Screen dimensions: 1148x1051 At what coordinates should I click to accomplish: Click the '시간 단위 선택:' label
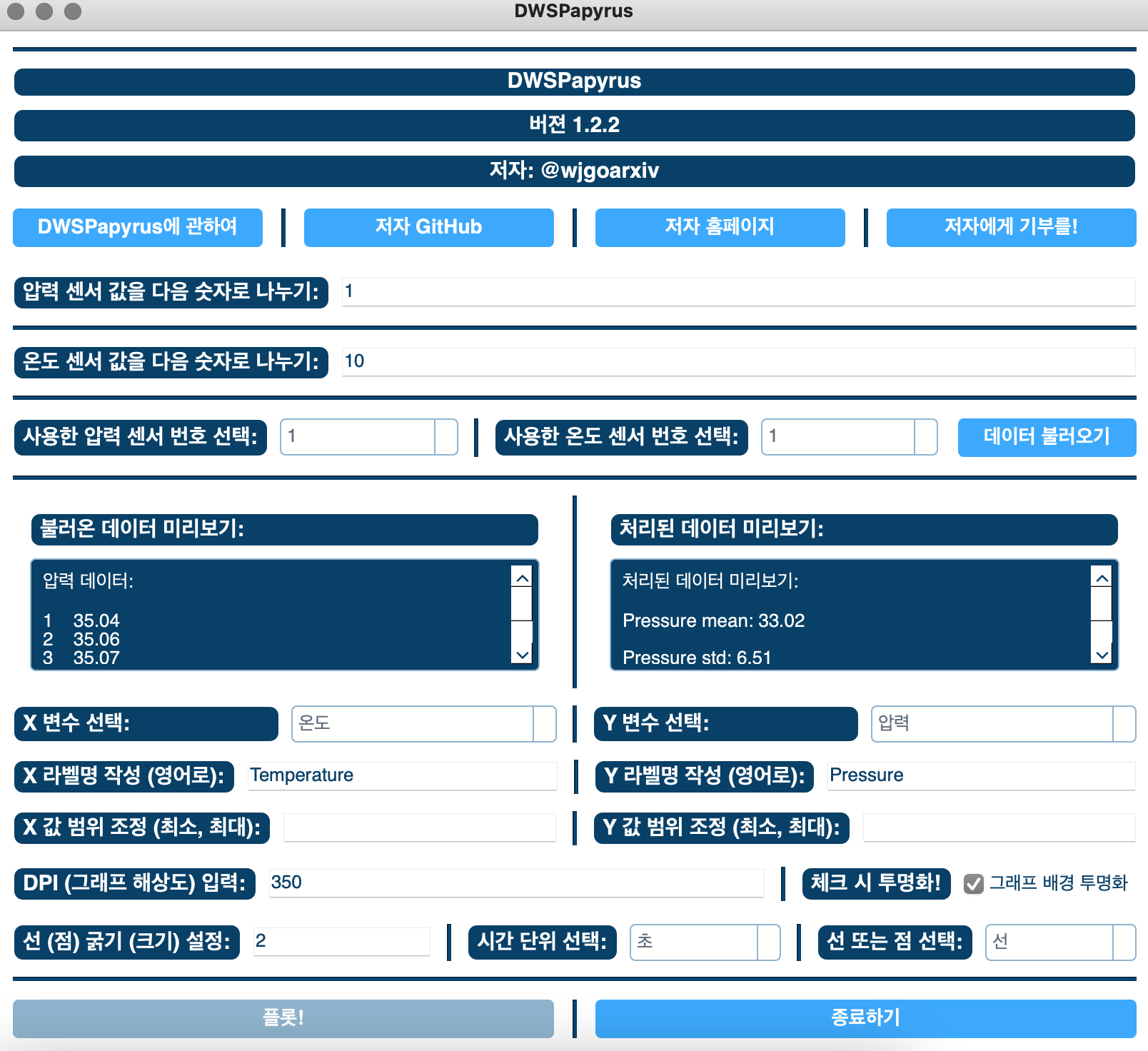543,942
